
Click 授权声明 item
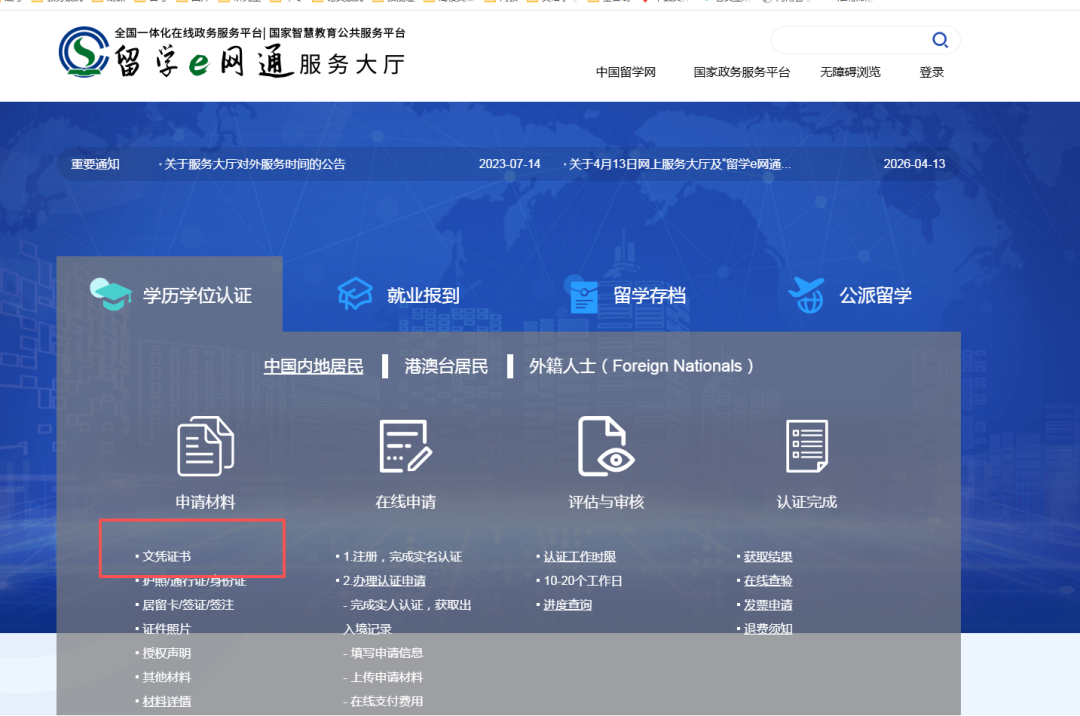point(167,653)
